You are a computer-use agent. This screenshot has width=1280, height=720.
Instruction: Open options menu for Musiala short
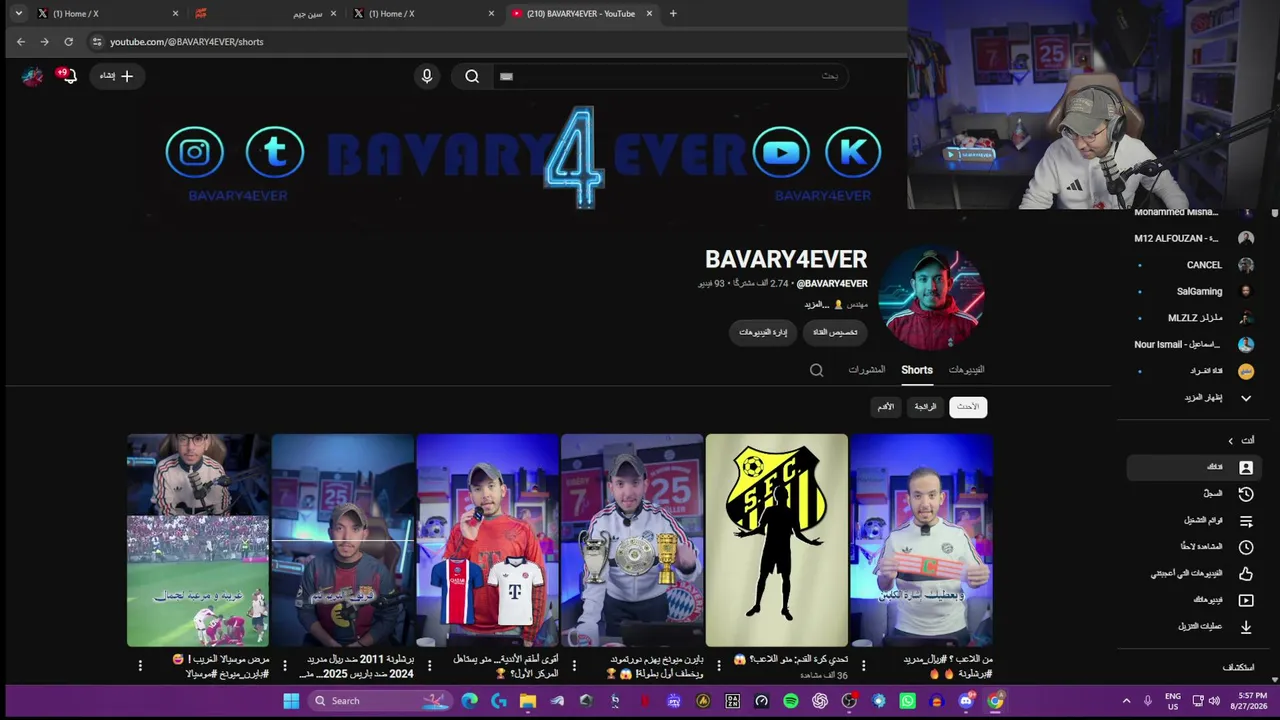point(140,666)
